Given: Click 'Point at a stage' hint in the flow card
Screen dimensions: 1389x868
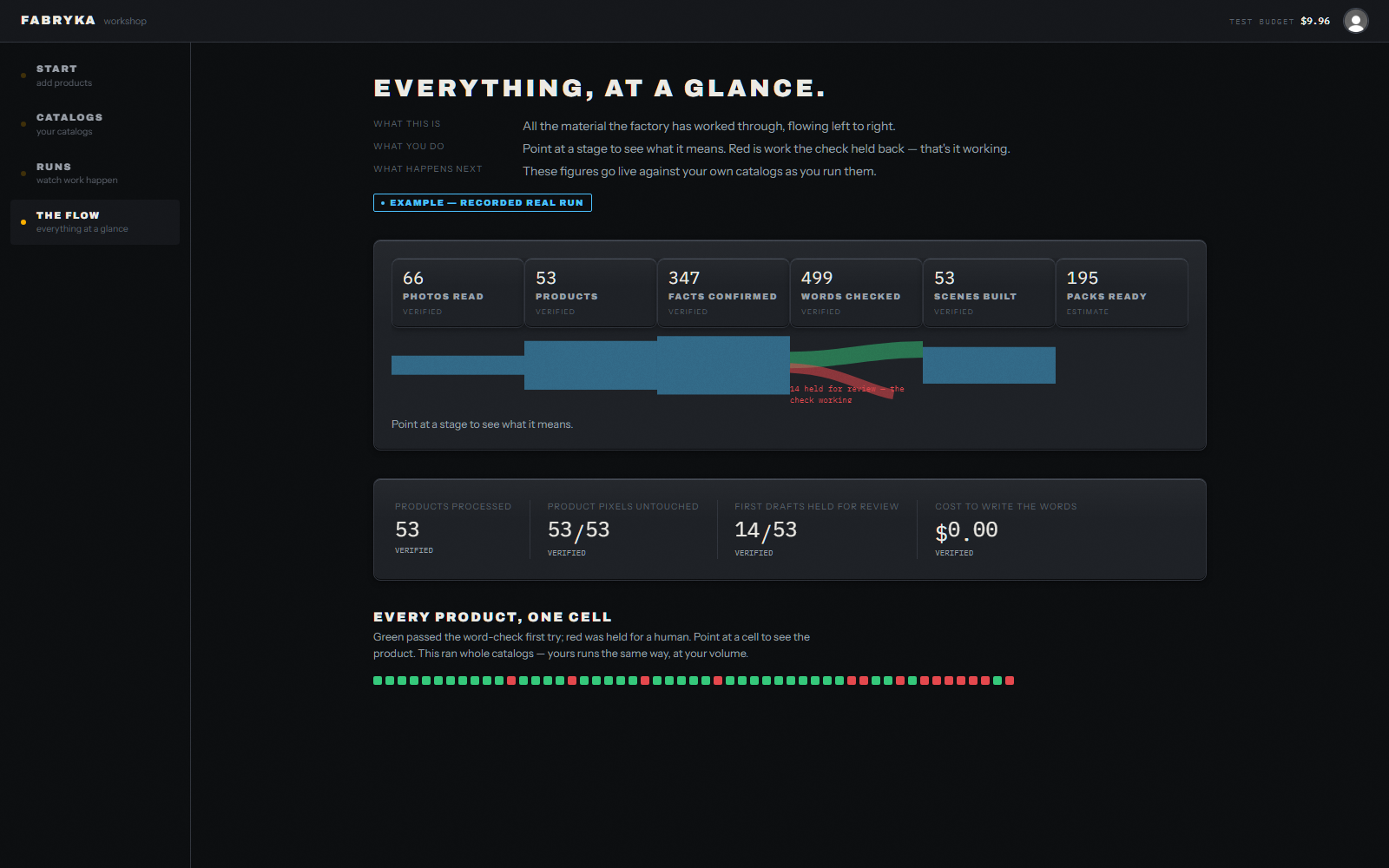Looking at the screenshot, I should (x=482, y=424).
